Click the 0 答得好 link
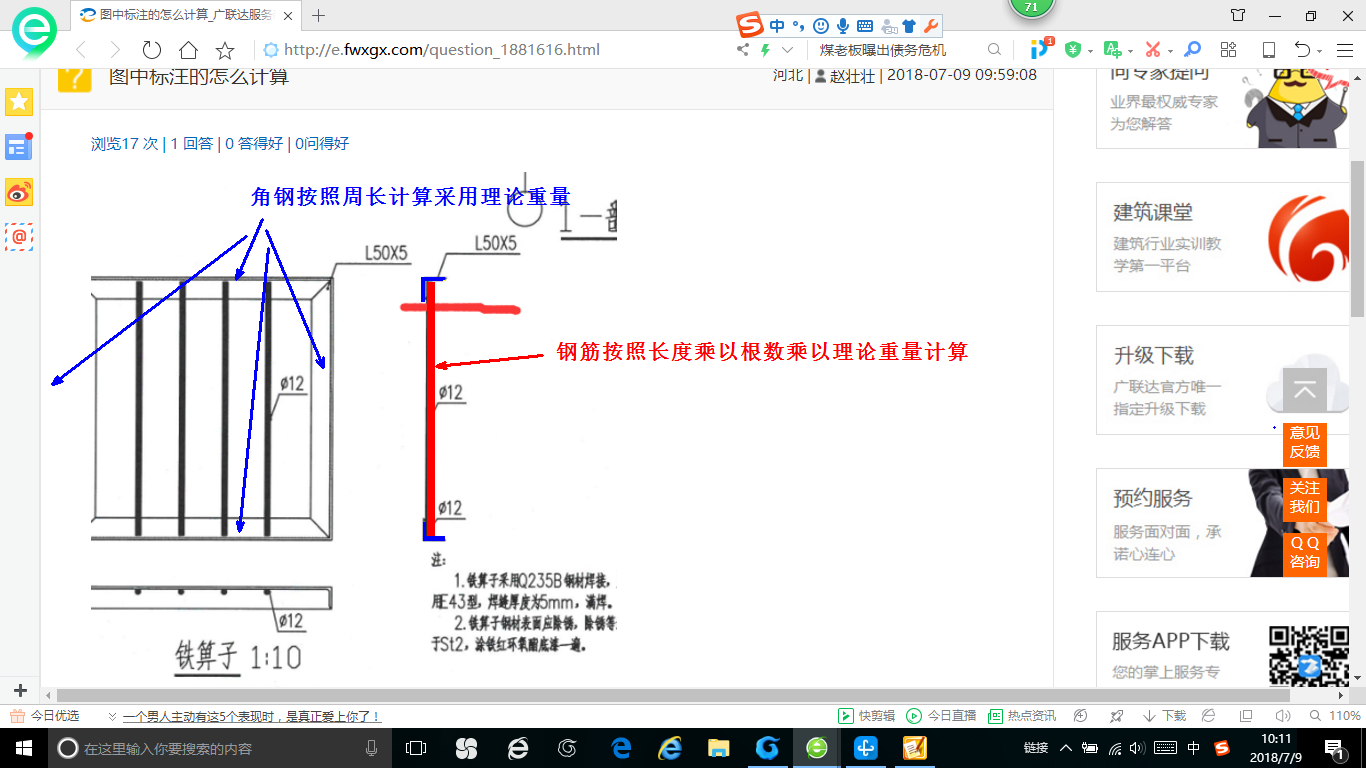 point(254,144)
